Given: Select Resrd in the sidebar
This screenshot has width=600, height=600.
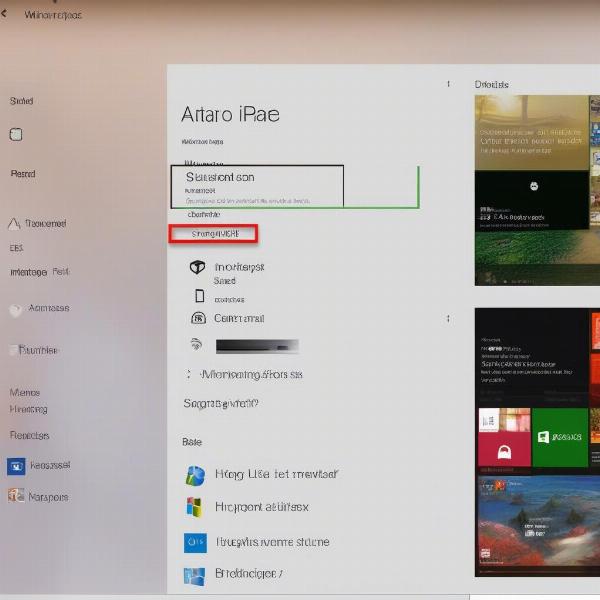Looking at the screenshot, I should [x=23, y=174].
